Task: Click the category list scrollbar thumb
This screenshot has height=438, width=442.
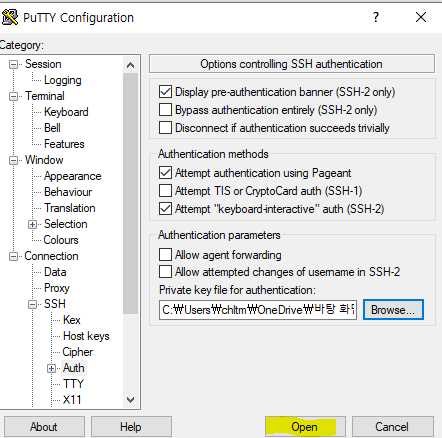Action: pos(131,193)
